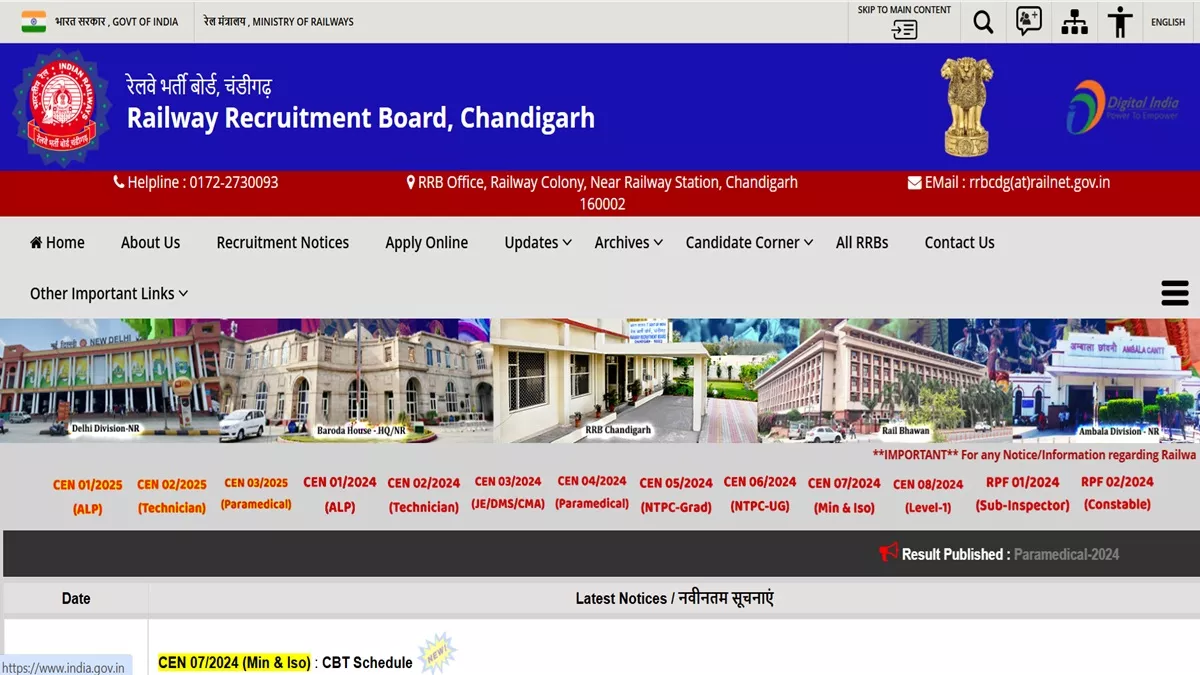Click Ministry of Railways header link
The width and height of the screenshot is (1200, 675).
pos(278,22)
